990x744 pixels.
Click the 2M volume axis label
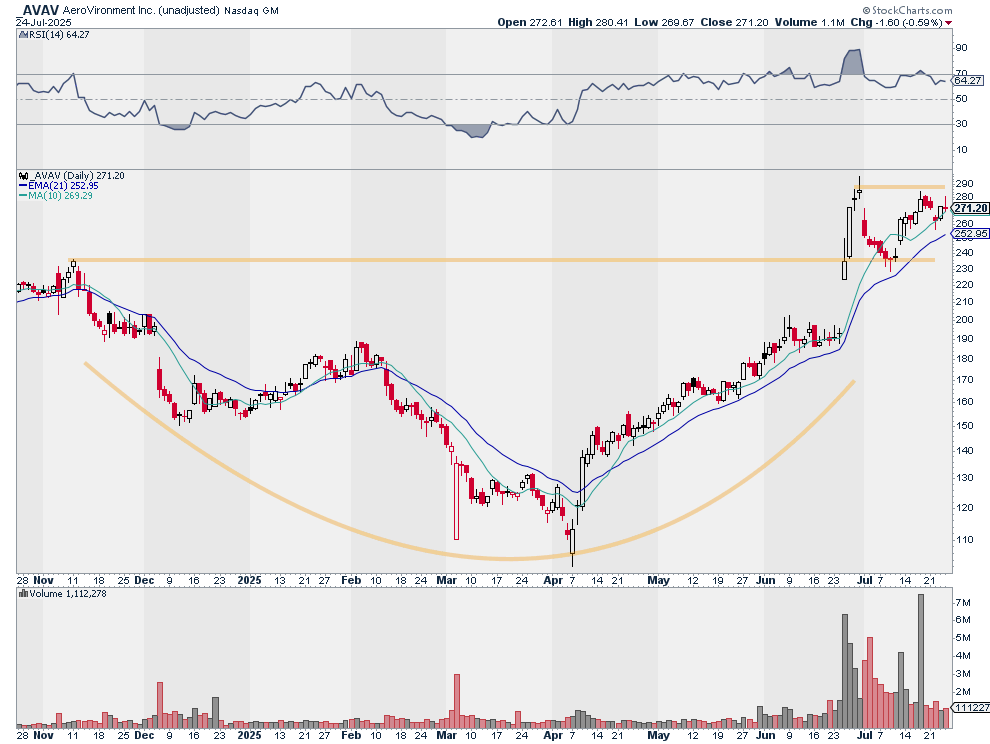pyautogui.click(x=963, y=691)
